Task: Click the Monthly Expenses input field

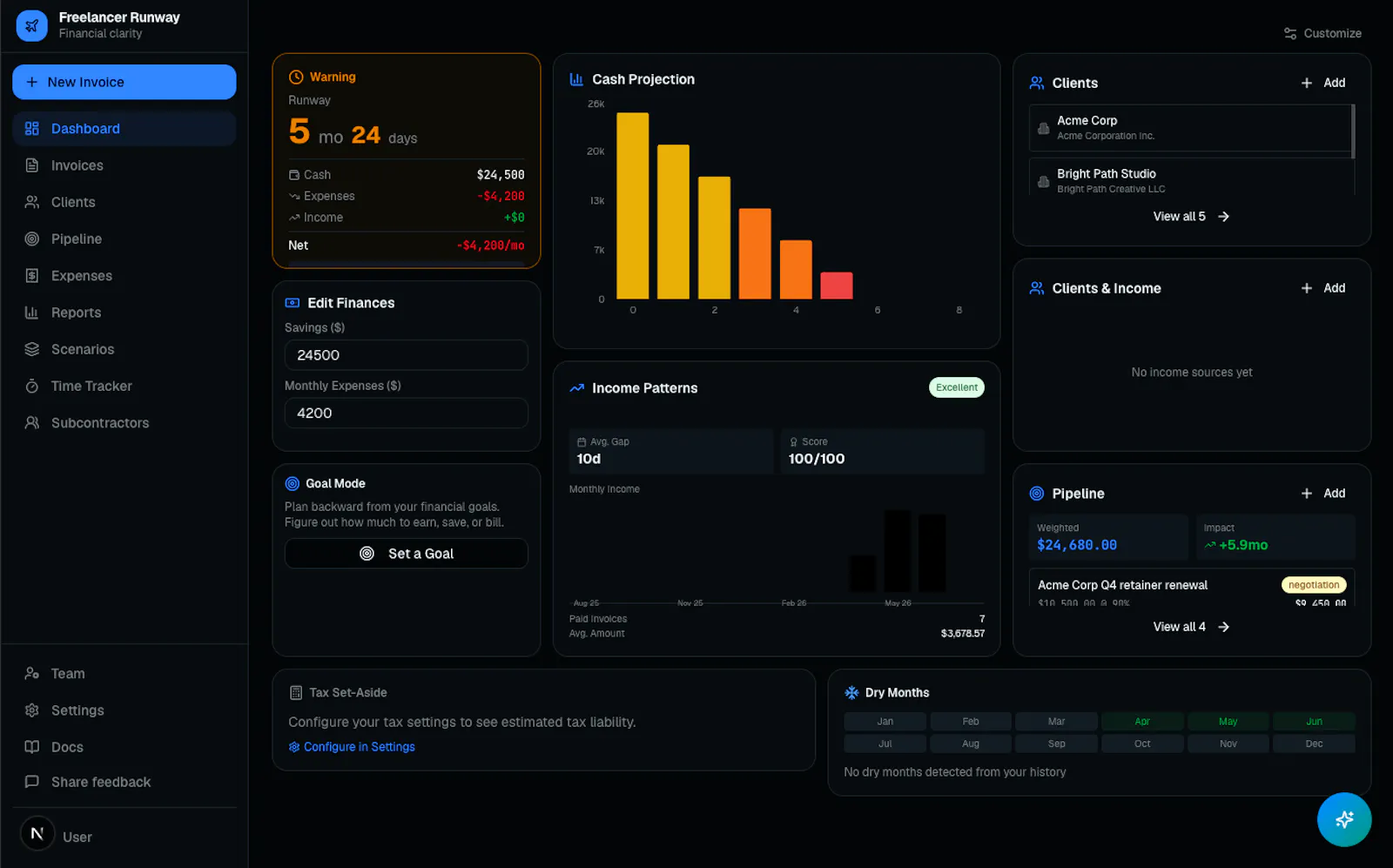Action: [407, 414]
